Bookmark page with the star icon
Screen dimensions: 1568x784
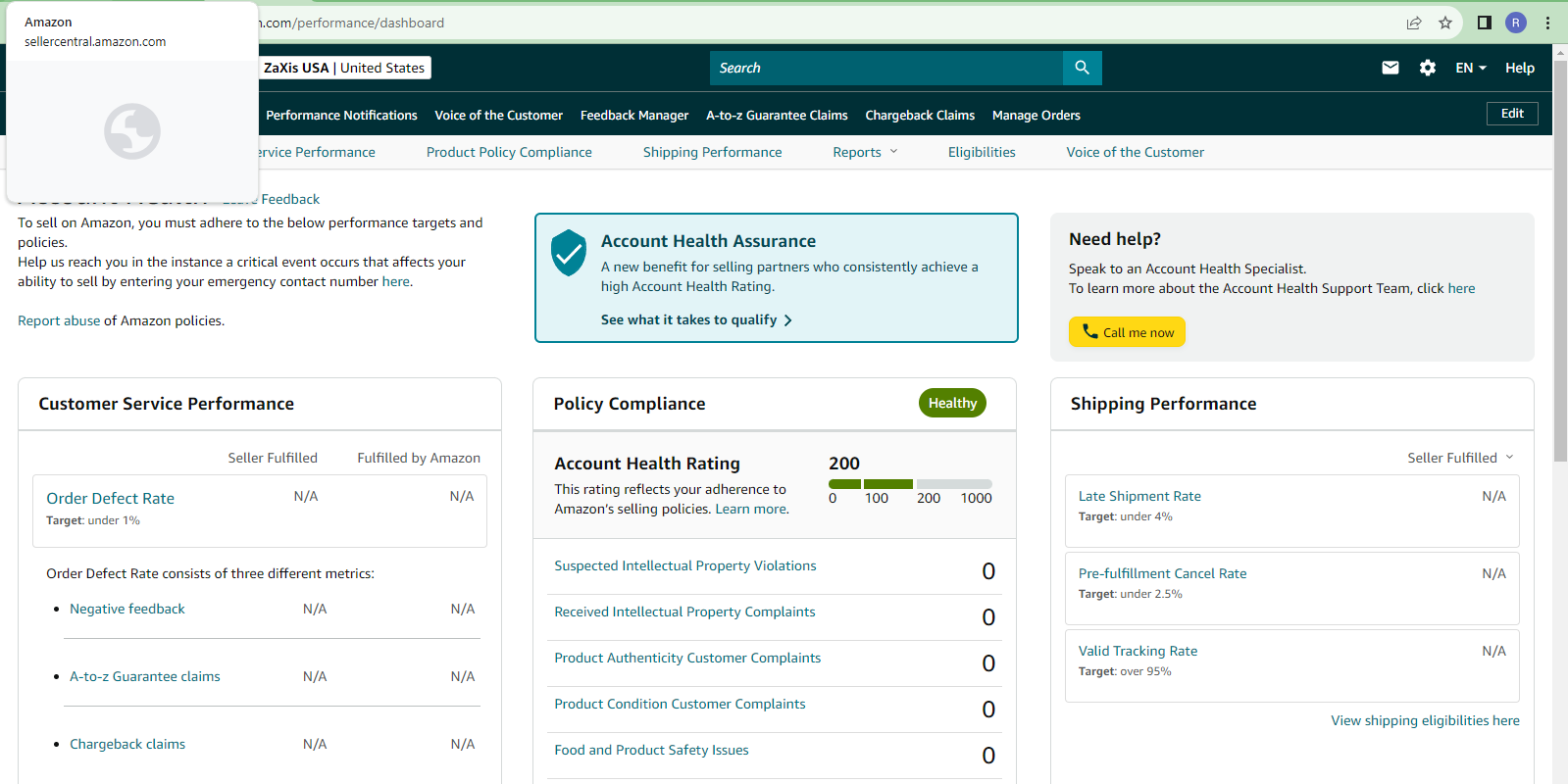[1445, 23]
